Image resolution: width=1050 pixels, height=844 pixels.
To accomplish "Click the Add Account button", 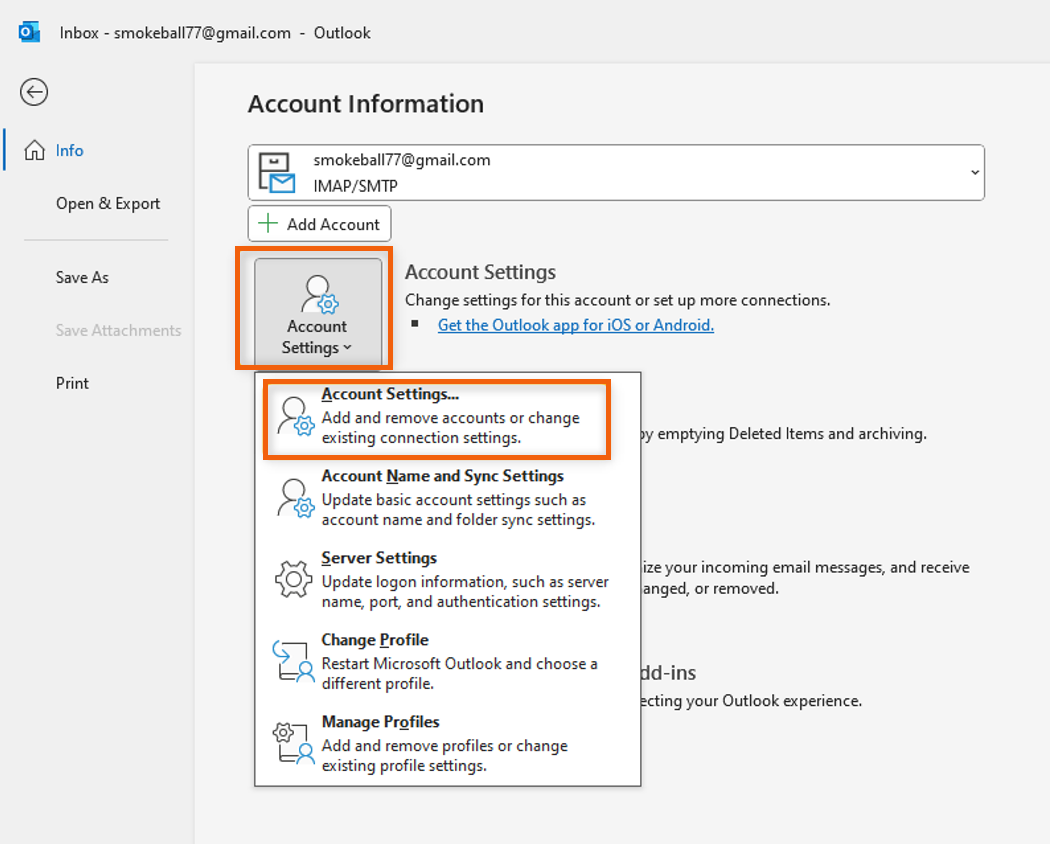I will (319, 224).
